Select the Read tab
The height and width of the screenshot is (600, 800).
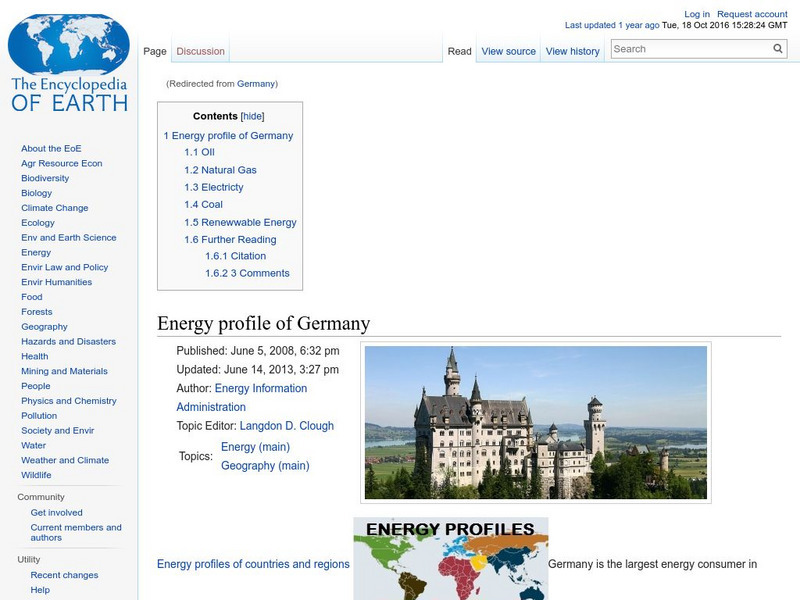pos(458,50)
